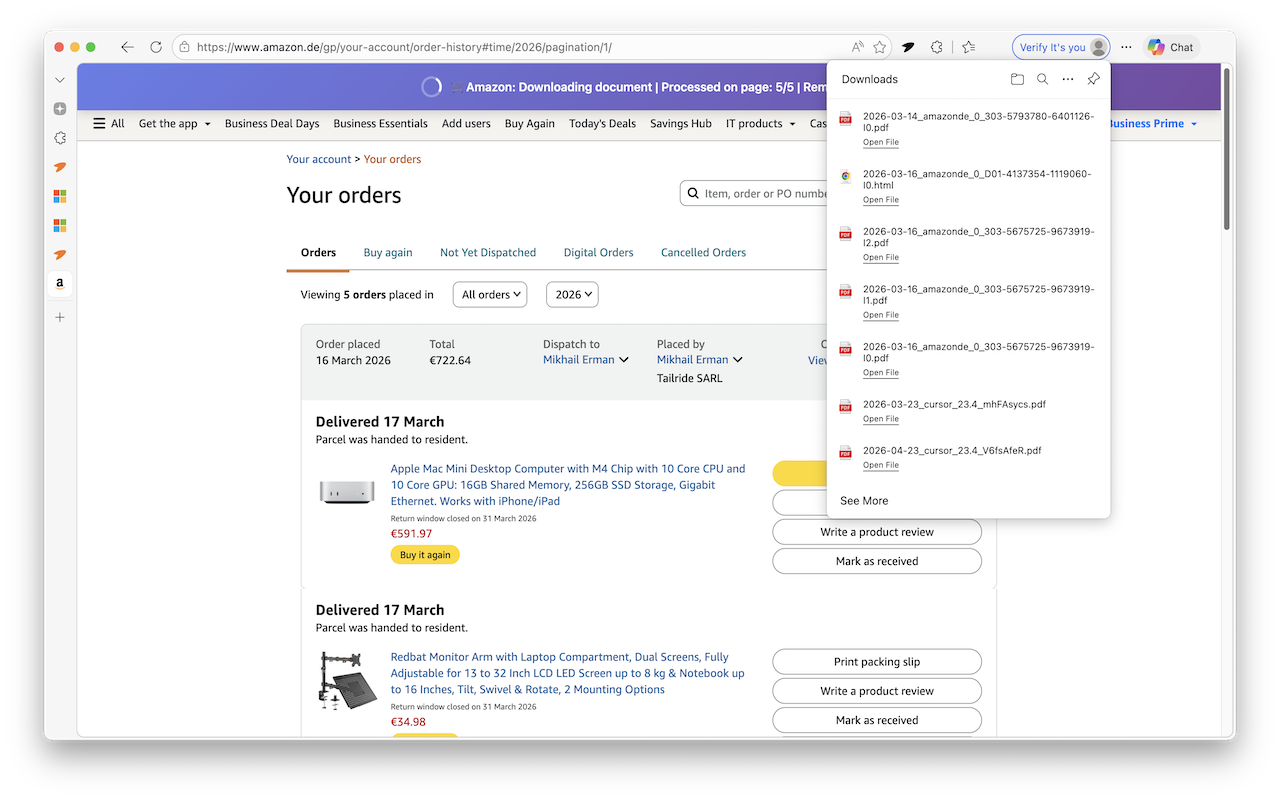This screenshot has width=1280, height=800.
Task: Click the Mac Mini product thumbnail
Action: [347, 492]
